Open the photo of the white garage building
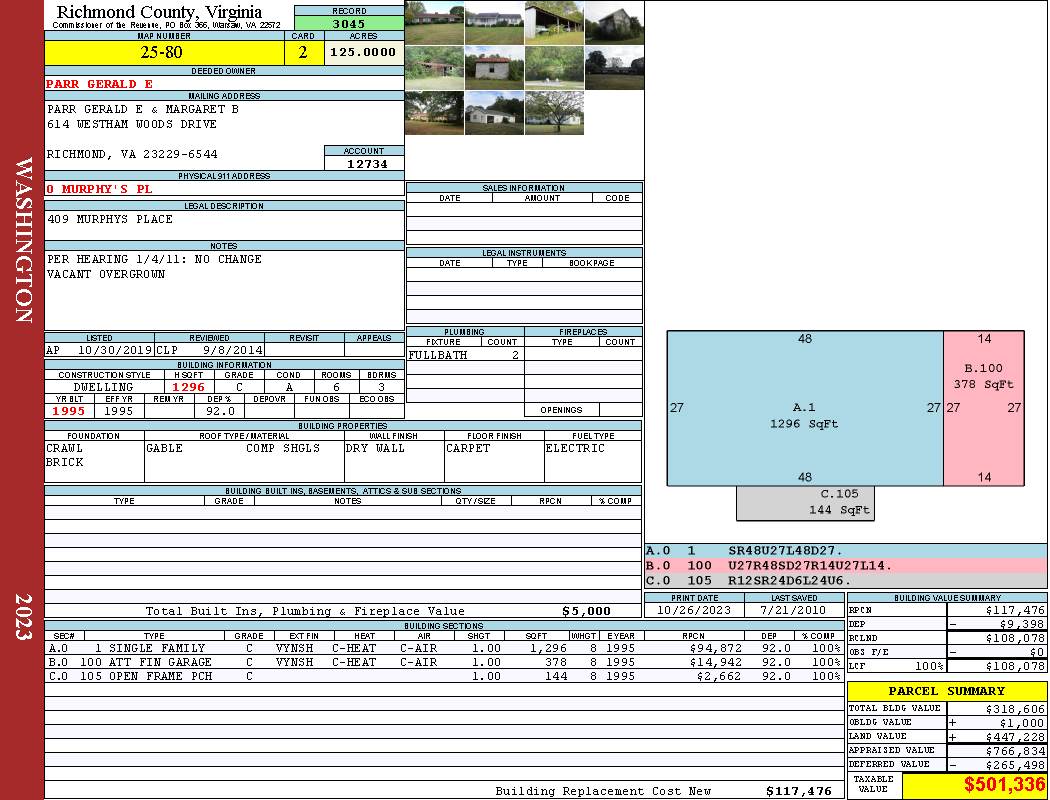 [494, 112]
